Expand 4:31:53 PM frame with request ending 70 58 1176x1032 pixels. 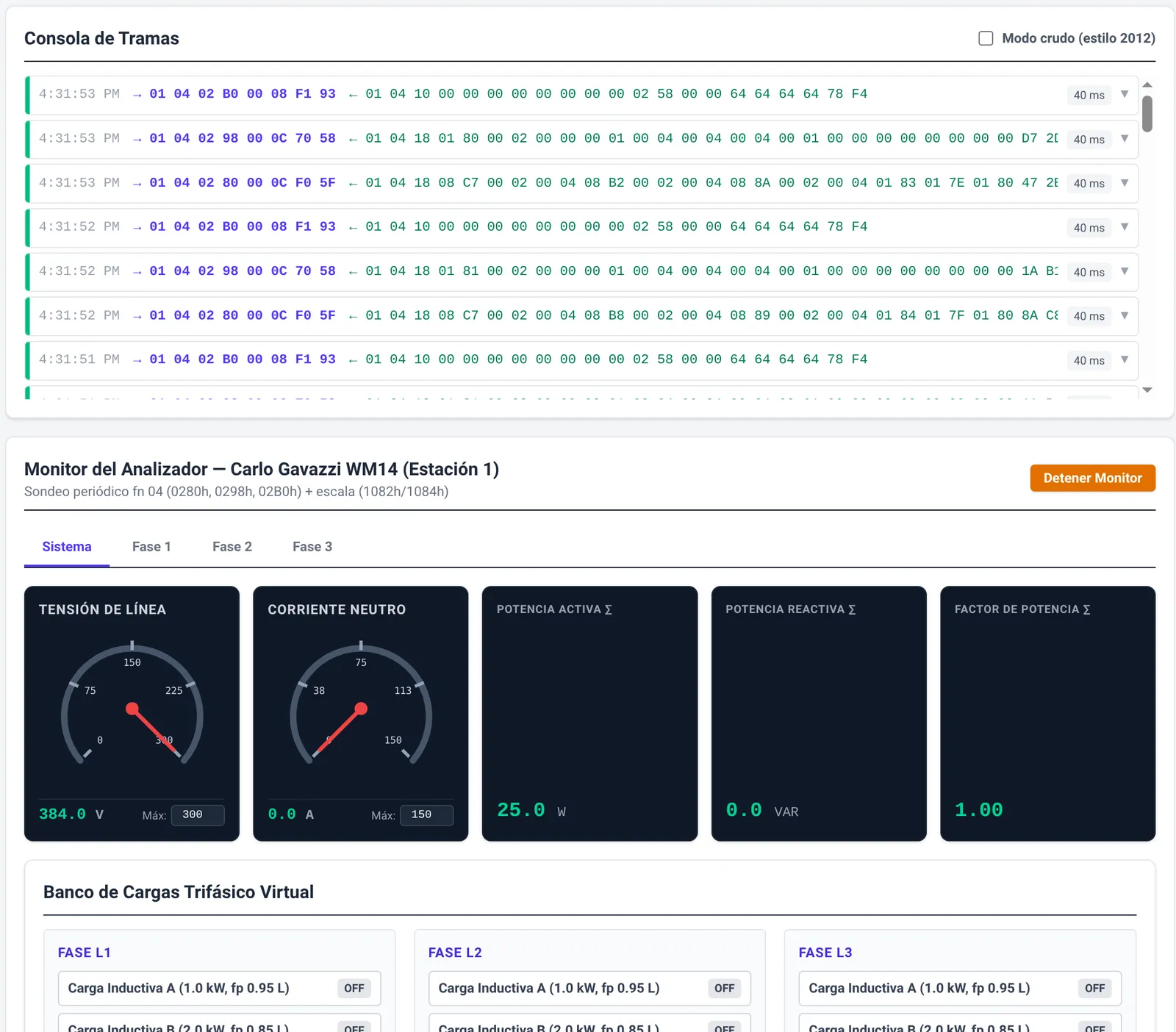[x=1124, y=139]
